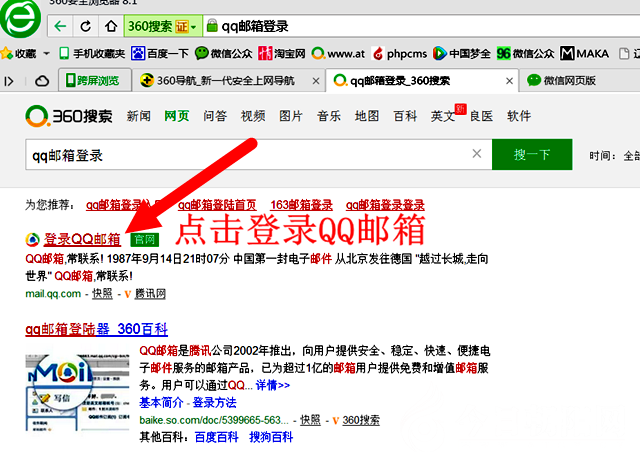
Task: Click the green padlock security icon
Action: [212, 26]
